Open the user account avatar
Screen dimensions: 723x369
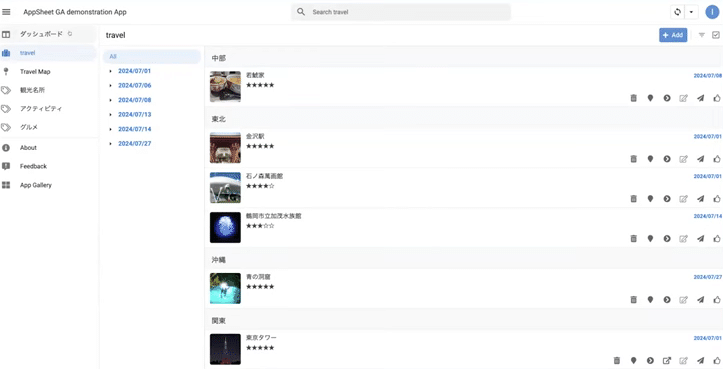tap(712, 12)
